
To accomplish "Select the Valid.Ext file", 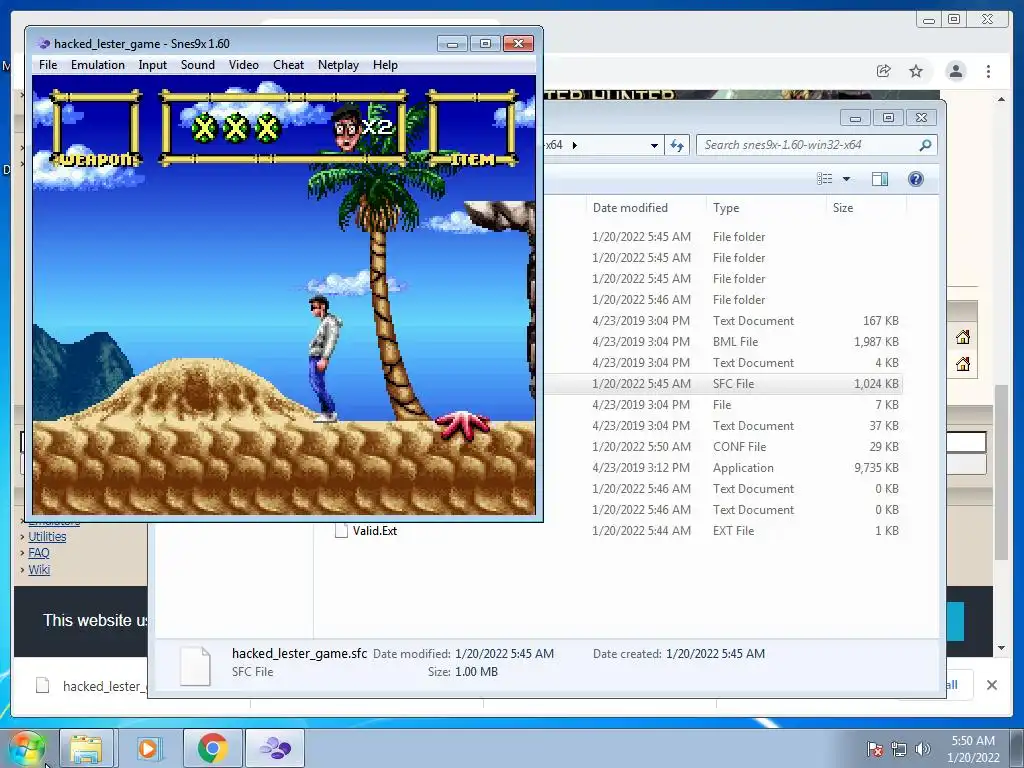I will (x=375, y=531).
